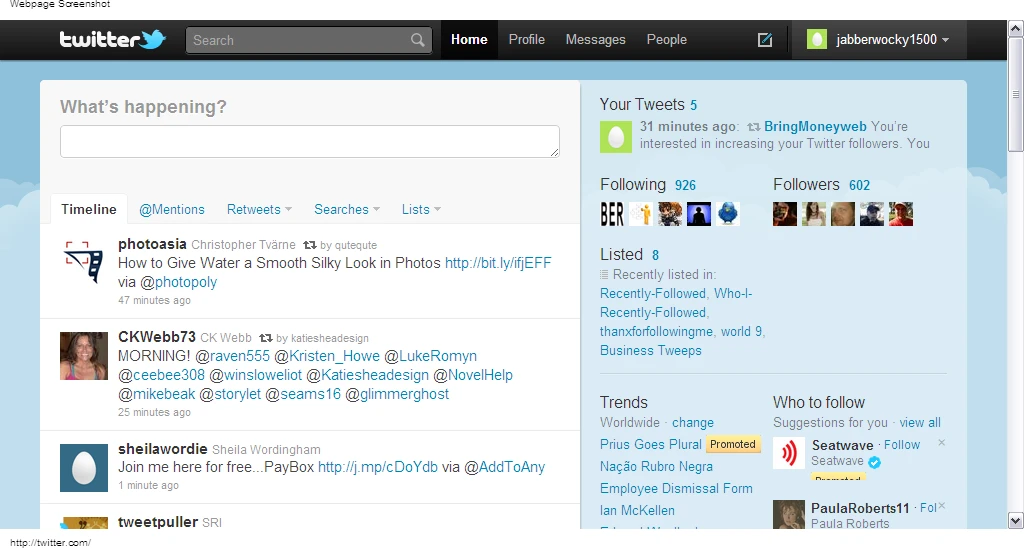The width and height of the screenshot is (1024, 549).
Task: Click the Listed count 8
Action: [x=655, y=255]
